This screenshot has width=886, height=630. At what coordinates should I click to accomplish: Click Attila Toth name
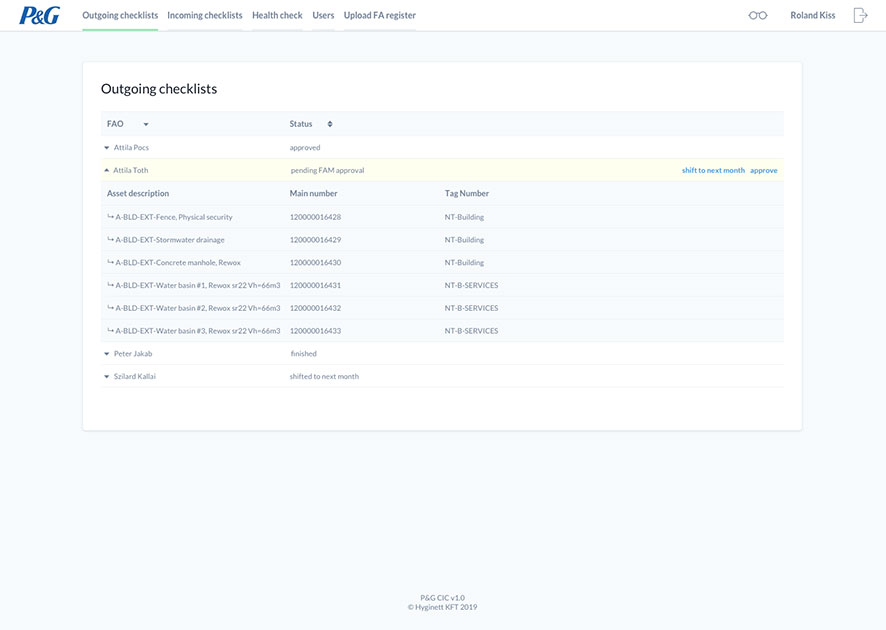click(131, 170)
